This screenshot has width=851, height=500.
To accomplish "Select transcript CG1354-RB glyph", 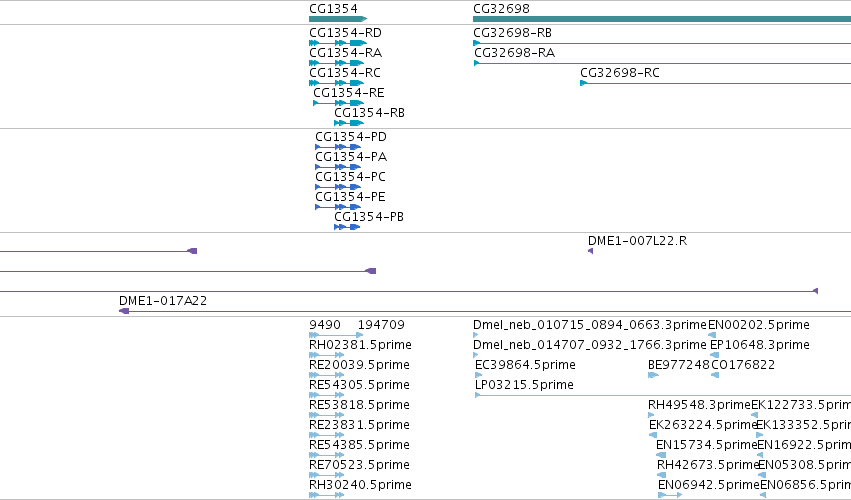I will click(x=349, y=123).
